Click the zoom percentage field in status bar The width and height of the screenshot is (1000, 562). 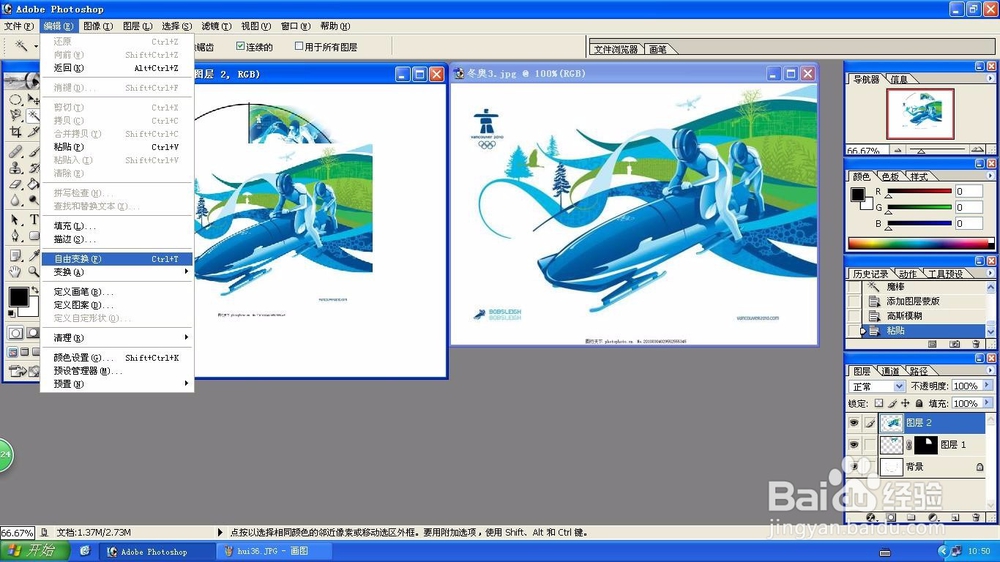[x=17, y=532]
